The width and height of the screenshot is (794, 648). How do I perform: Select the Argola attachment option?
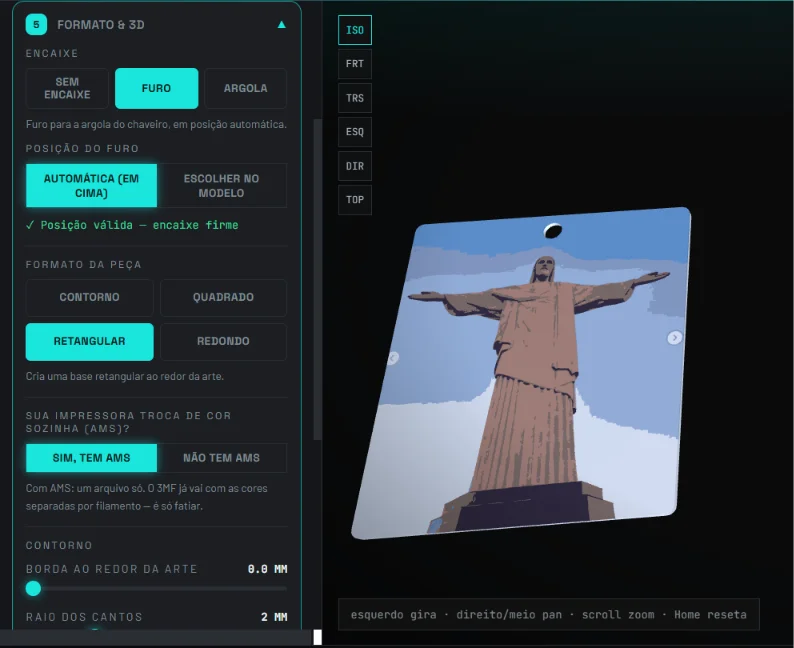point(246,88)
